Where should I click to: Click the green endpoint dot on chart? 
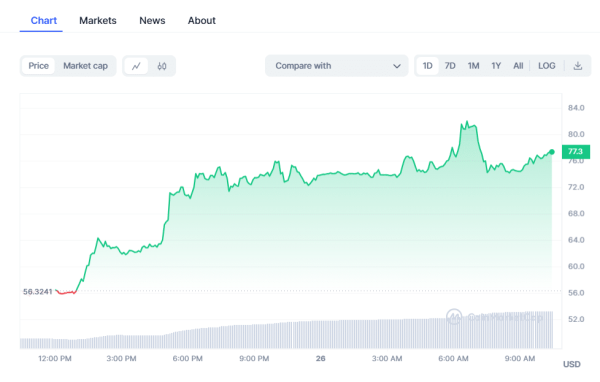point(552,152)
